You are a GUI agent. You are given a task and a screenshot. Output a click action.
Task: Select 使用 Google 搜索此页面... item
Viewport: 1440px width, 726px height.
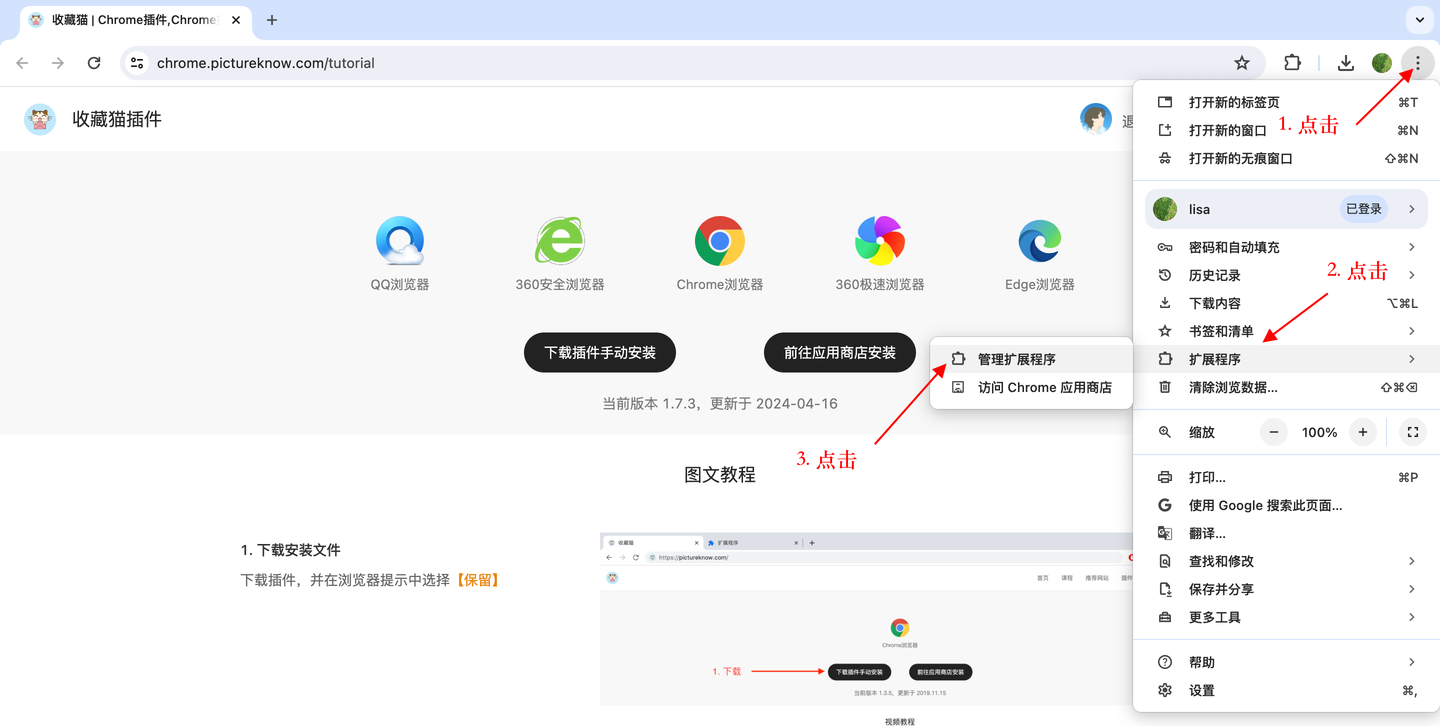[1287, 505]
